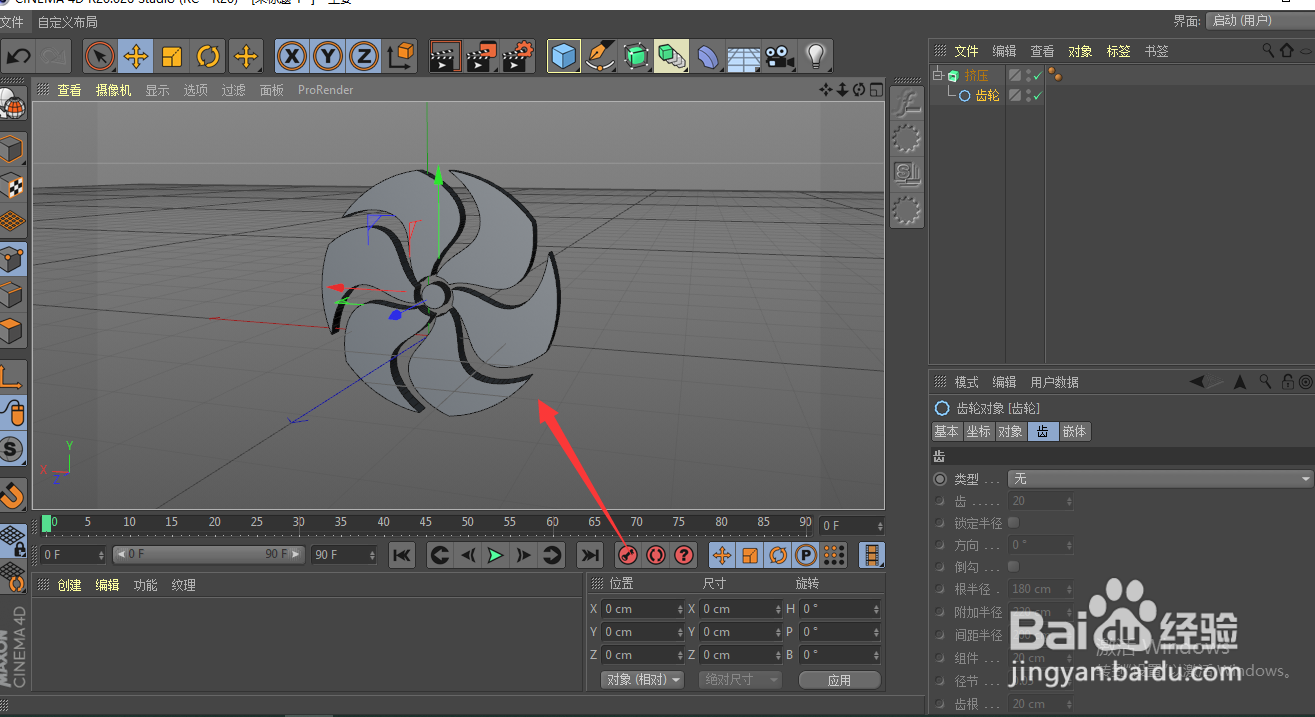This screenshot has width=1315, height=717.
Task: Open the Bend deformer icon
Action: [708, 56]
